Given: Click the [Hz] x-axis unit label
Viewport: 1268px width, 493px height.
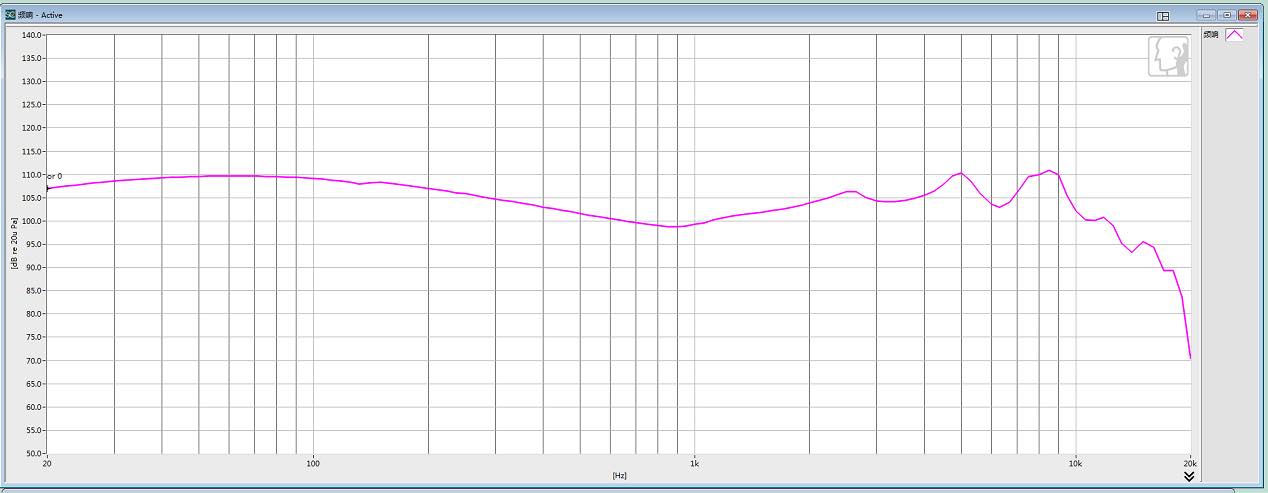Looking at the screenshot, I should click(x=619, y=475).
